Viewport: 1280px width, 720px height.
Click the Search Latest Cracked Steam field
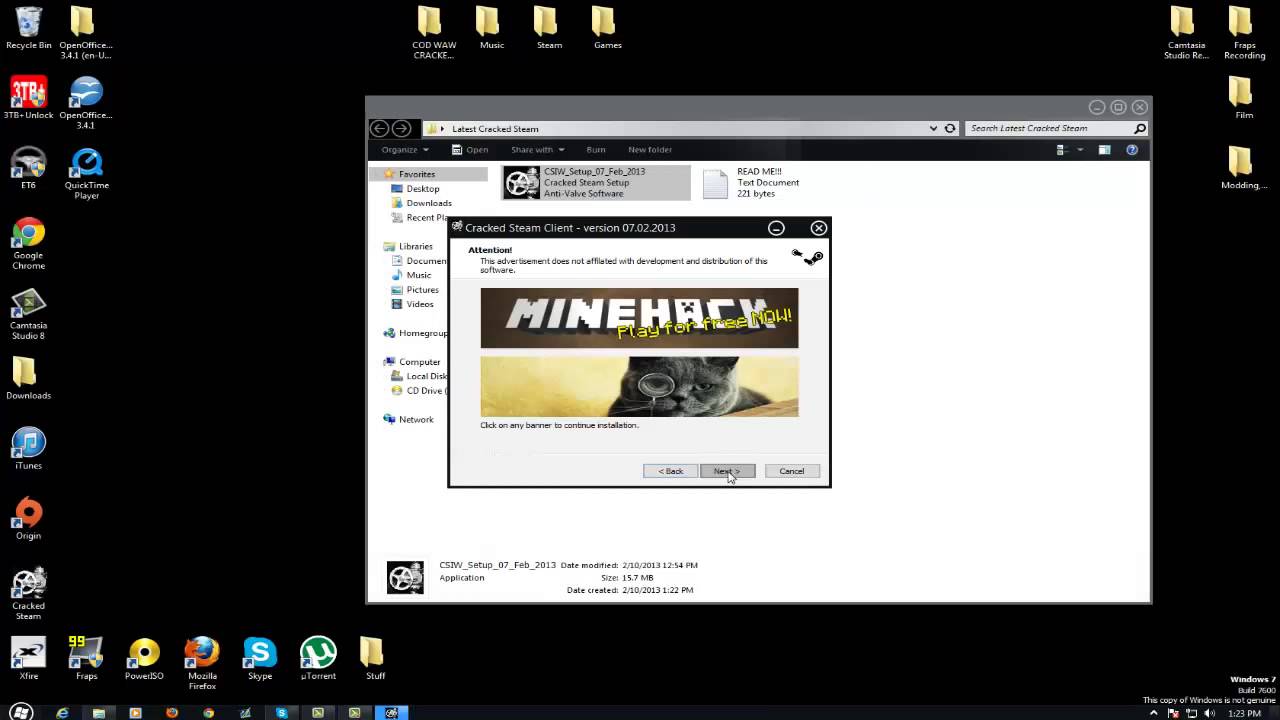tap(1056, 128)
